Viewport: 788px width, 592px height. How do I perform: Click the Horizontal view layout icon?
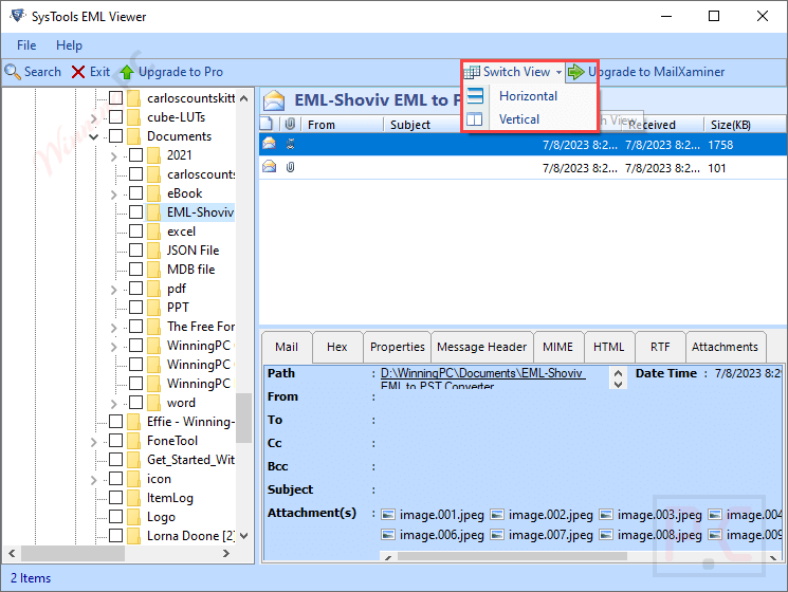[x=475, y=95]
